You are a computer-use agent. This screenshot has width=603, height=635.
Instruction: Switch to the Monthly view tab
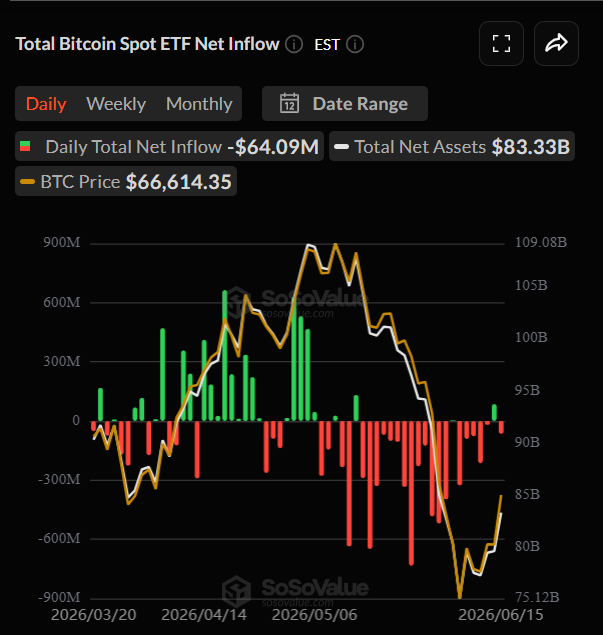coord(199,104)
